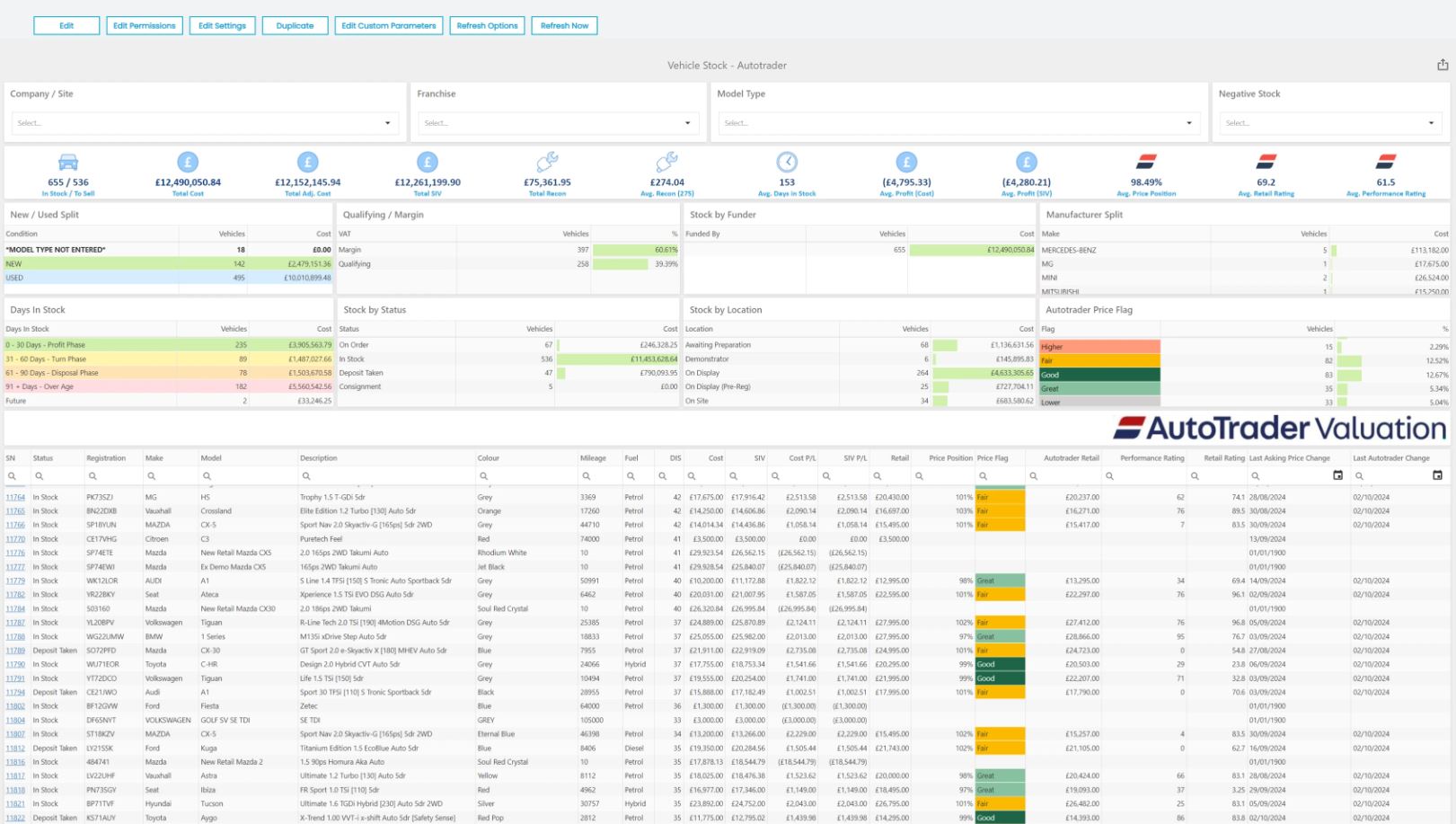Image resolution: width=1456 pixels, height=824 pixels.
Task: Click the clock icon above Avg. Days in Stock
Action: click(x=787, y=162)
